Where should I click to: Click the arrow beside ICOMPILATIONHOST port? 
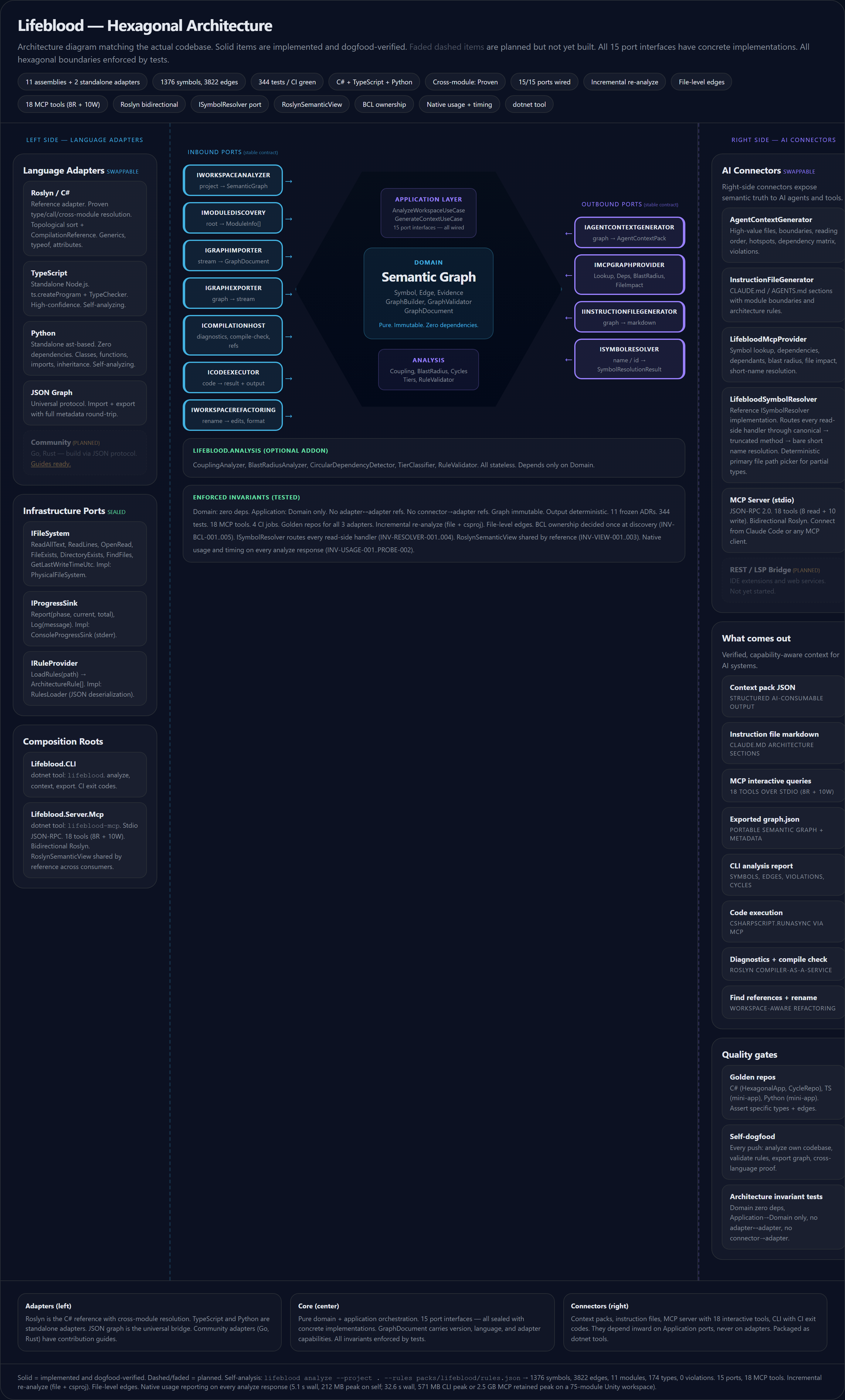pos(289,336)
